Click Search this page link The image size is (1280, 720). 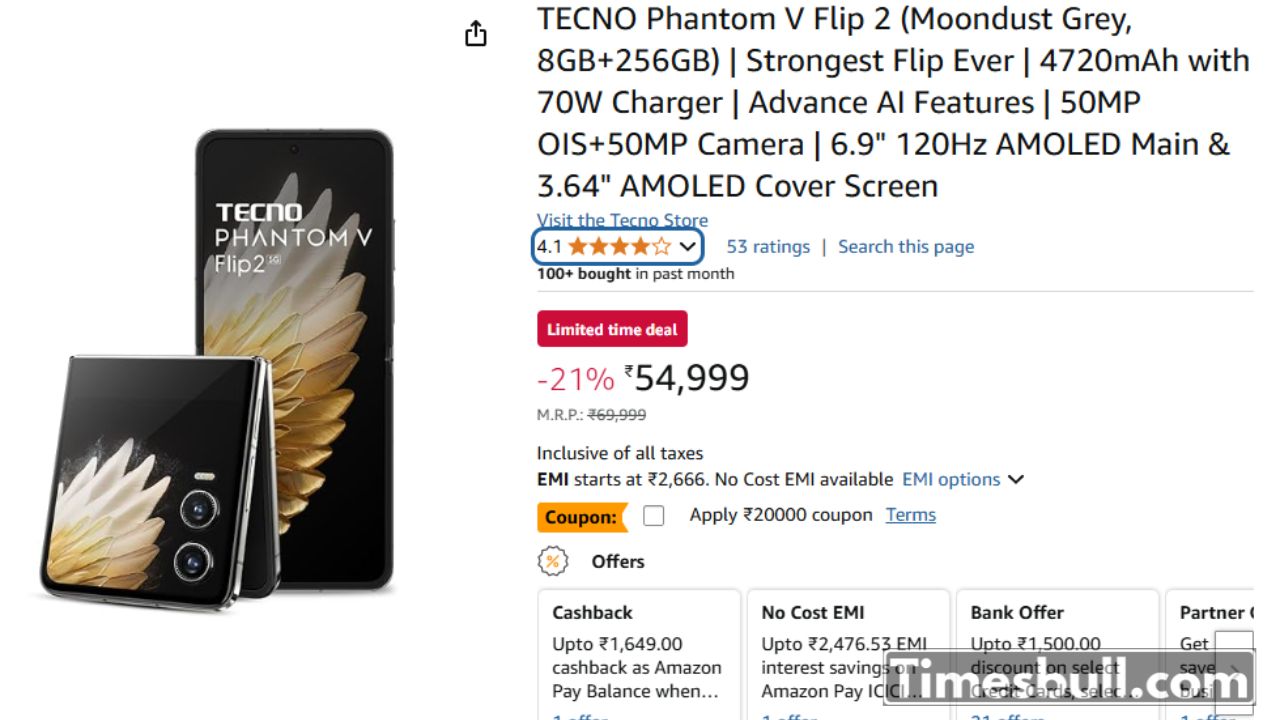point(906,247)
